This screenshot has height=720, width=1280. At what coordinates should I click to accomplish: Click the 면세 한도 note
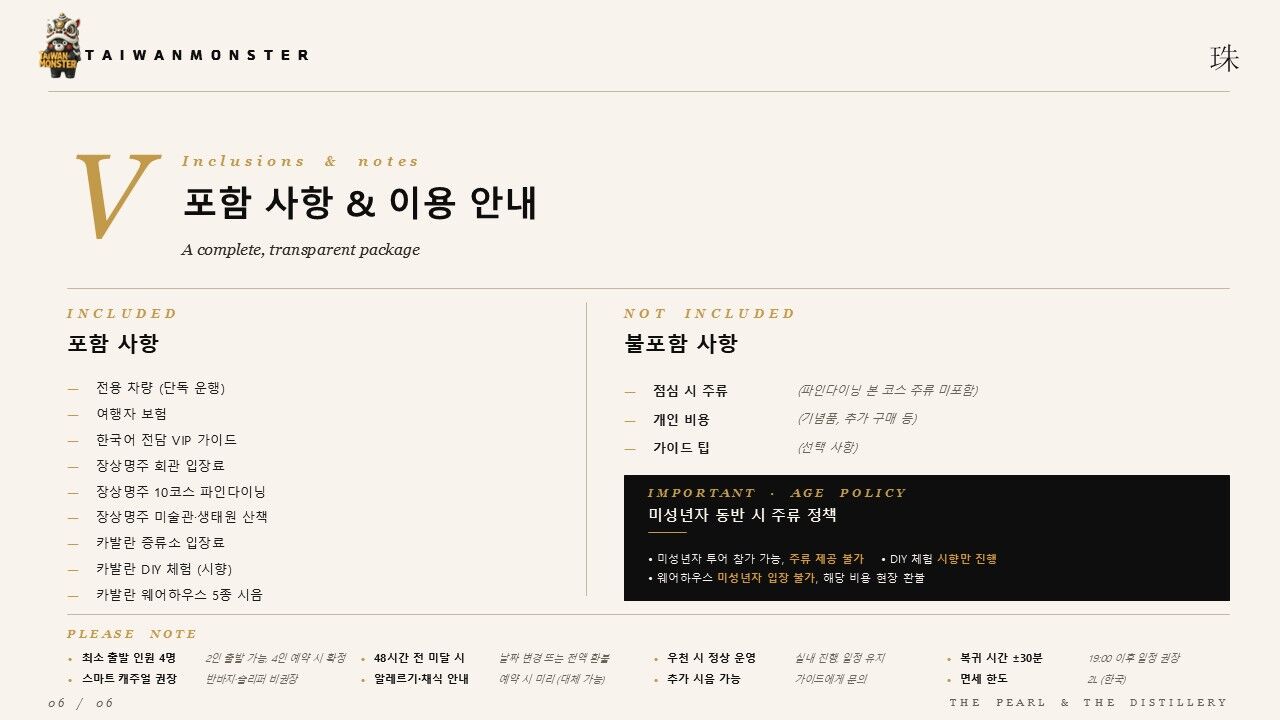(983, 679)
